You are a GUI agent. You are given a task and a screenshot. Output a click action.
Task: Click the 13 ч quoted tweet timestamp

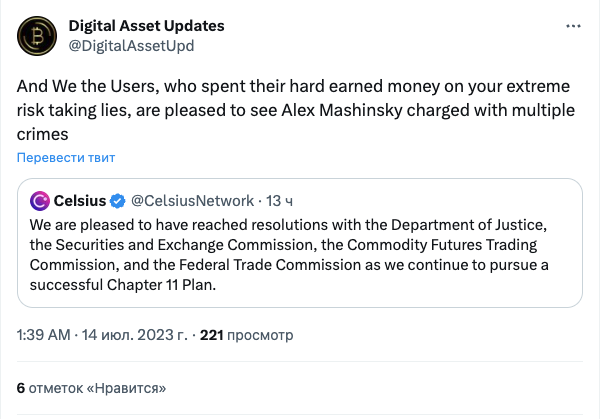278,201
